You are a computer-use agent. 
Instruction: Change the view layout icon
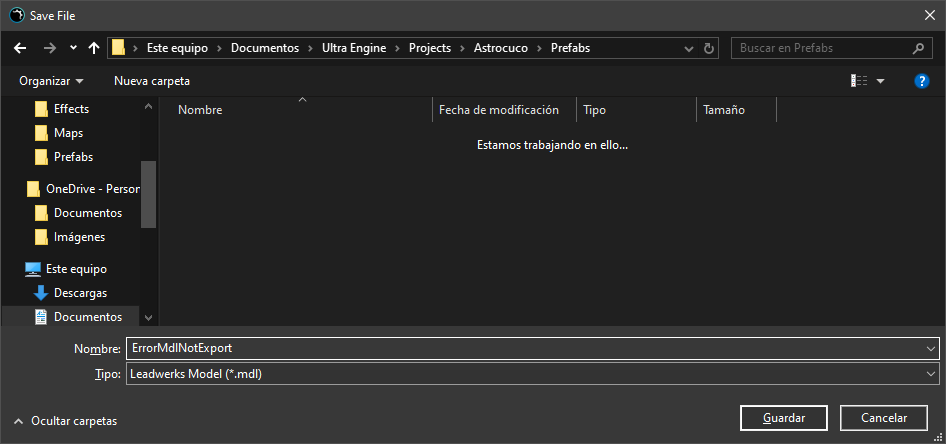pos(859,81)
